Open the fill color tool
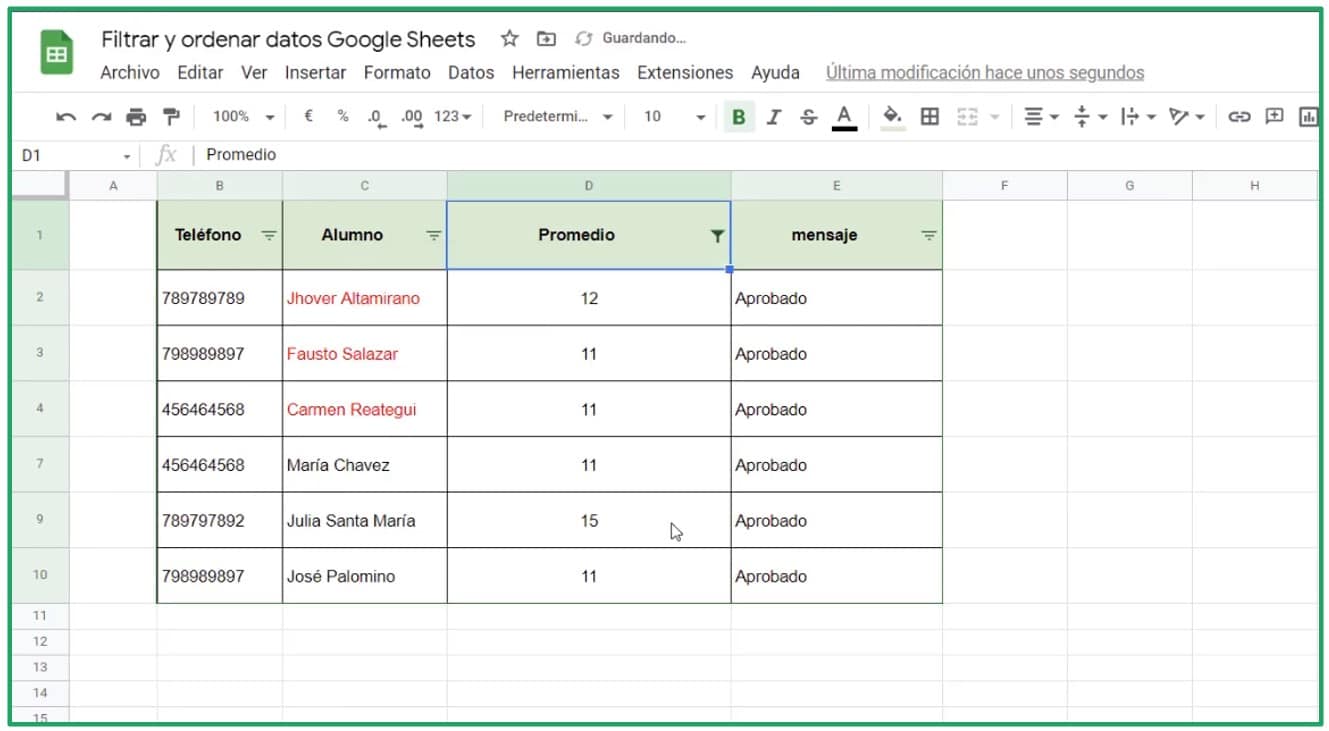 893,116
